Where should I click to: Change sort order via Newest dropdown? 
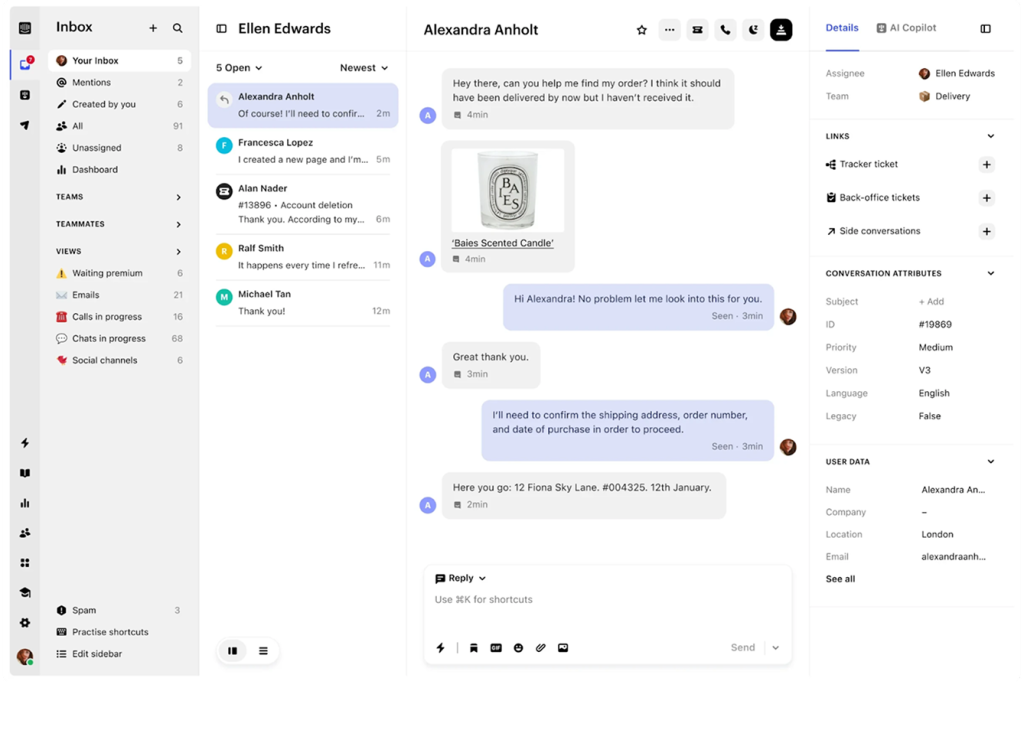coord(364,68)
